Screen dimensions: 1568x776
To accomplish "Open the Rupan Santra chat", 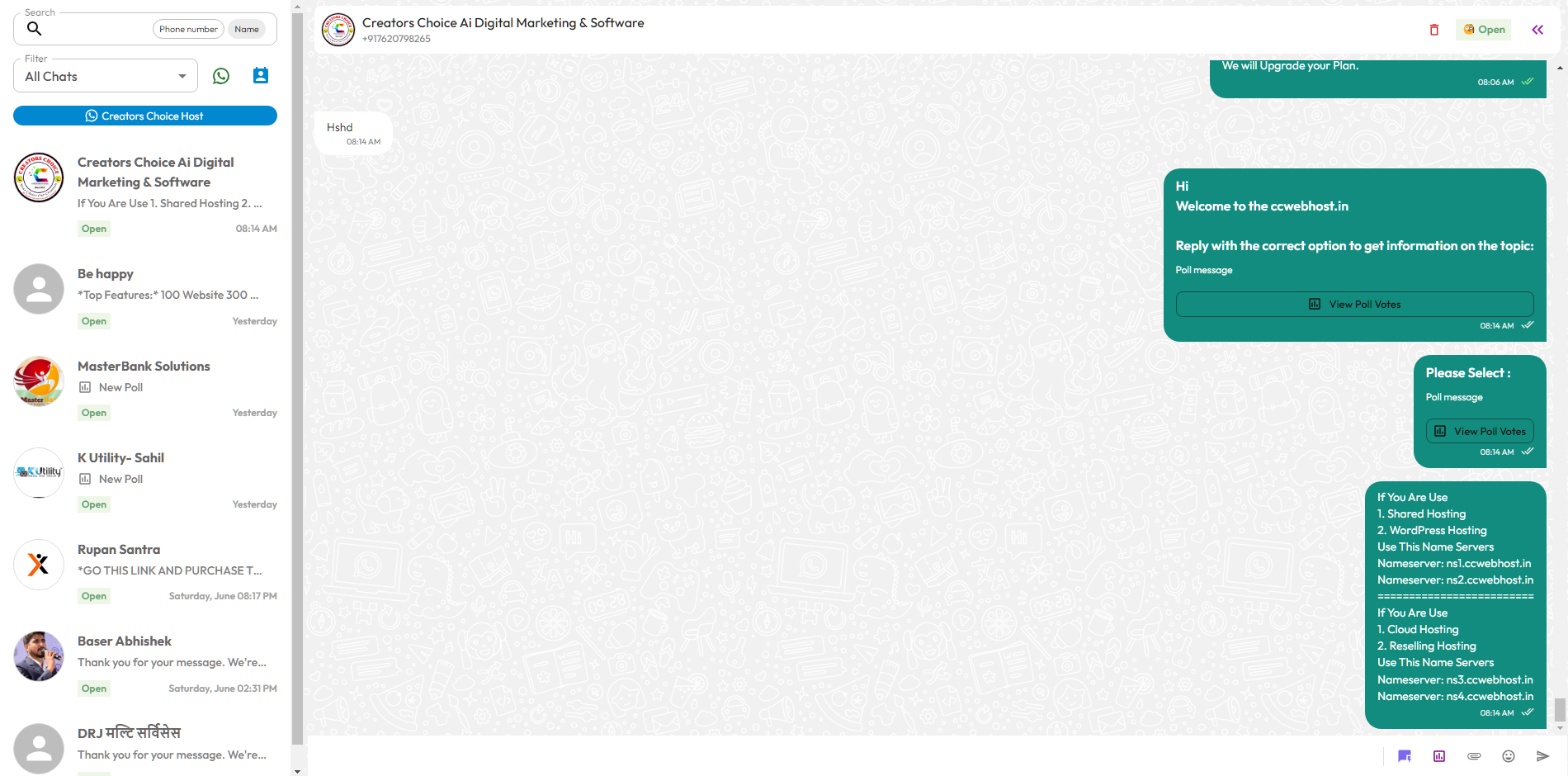I will pos(145,571).
